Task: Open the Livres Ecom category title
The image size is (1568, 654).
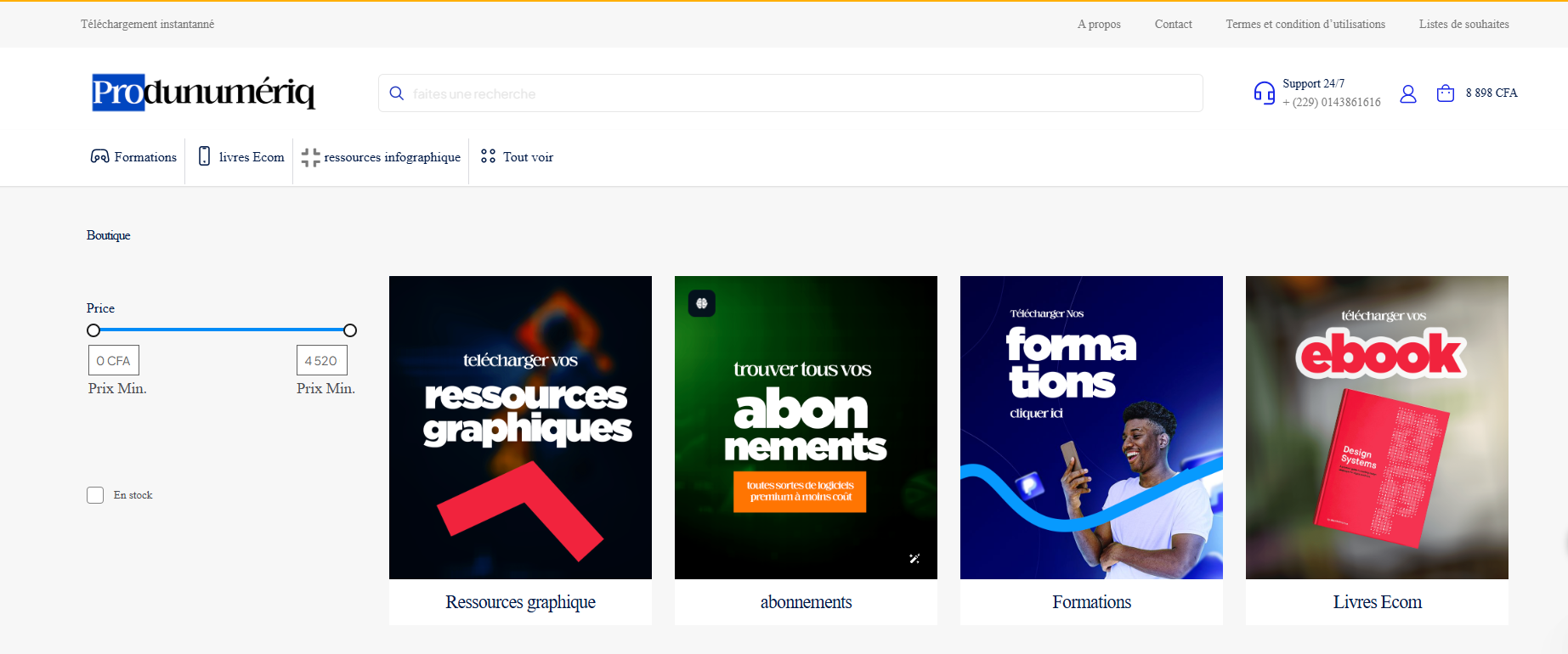Action: pos(1377,602)
